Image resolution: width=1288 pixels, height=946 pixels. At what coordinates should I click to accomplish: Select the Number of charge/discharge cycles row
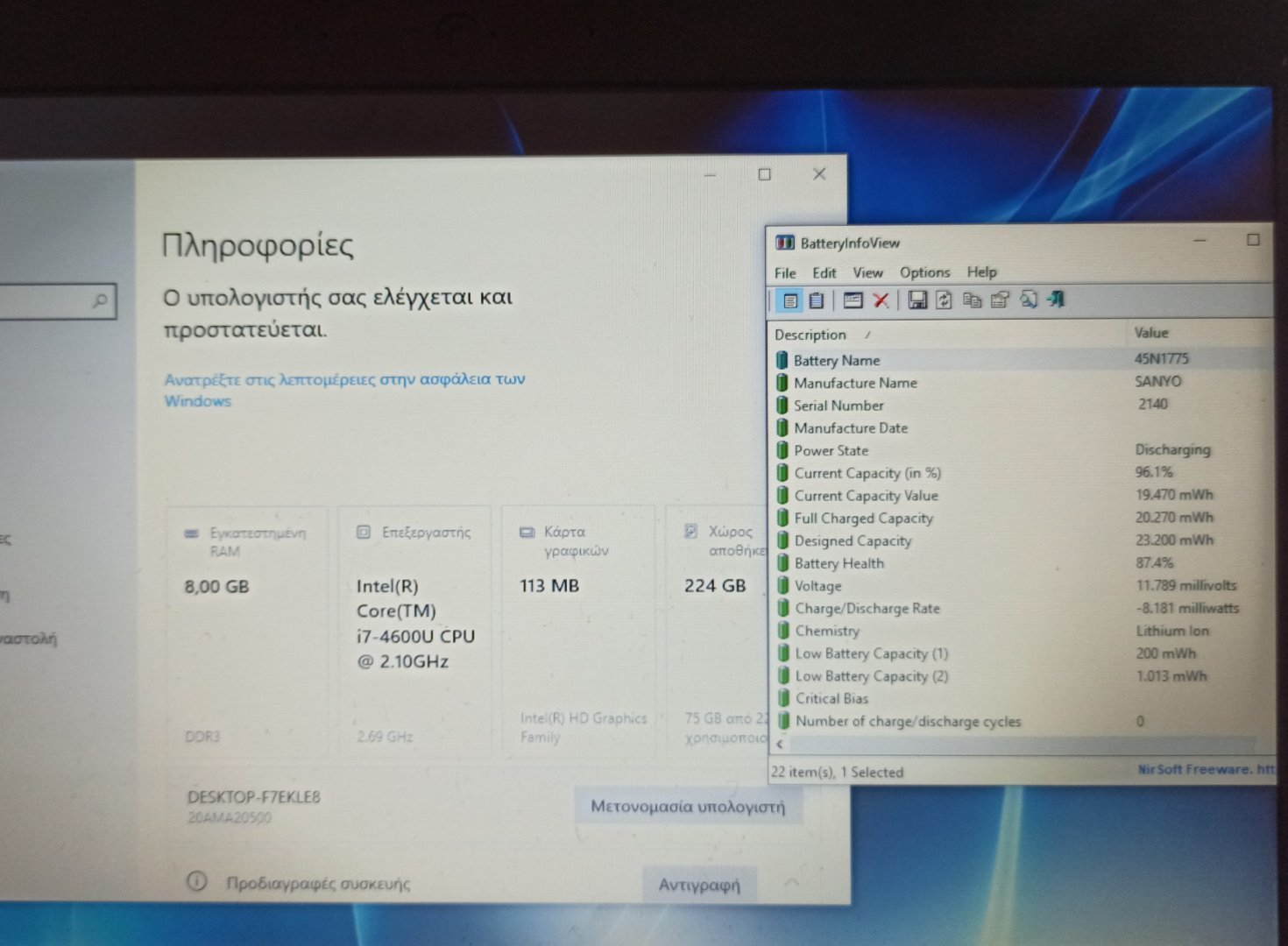[1022, 721]
